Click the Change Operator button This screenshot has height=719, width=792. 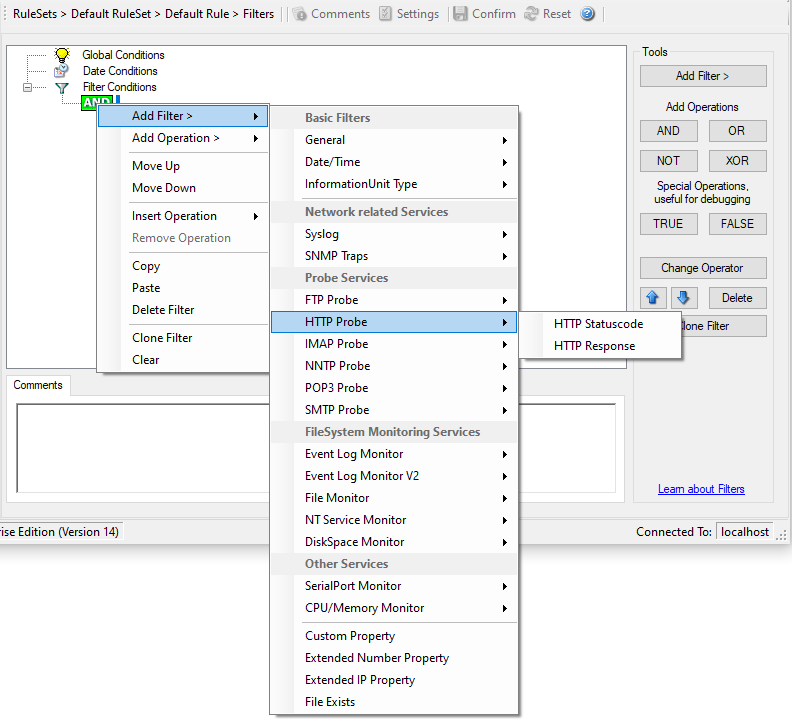click(703, 268)
